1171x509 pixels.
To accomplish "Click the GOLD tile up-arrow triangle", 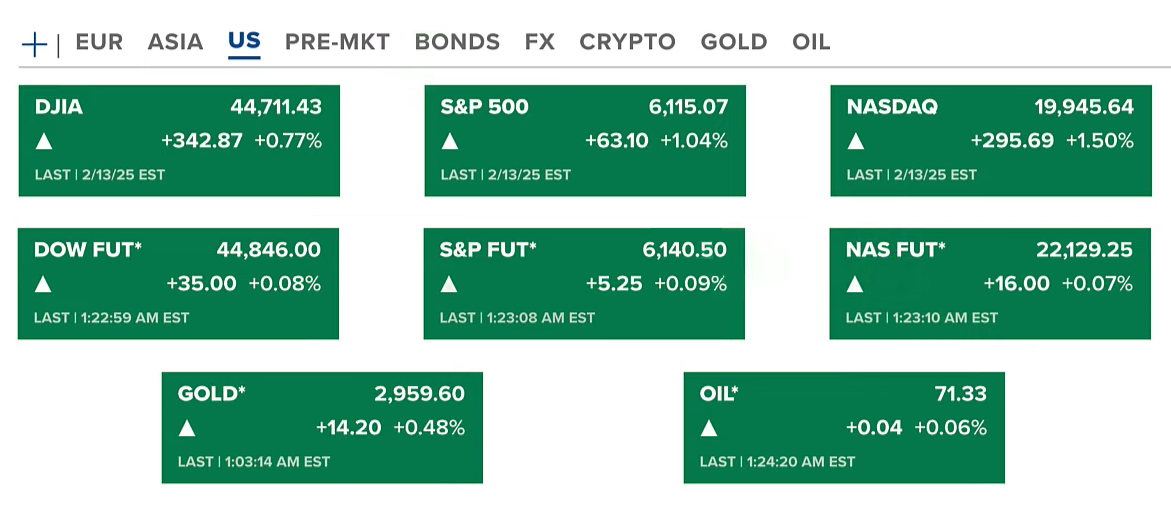I will [x=187, y=428].
